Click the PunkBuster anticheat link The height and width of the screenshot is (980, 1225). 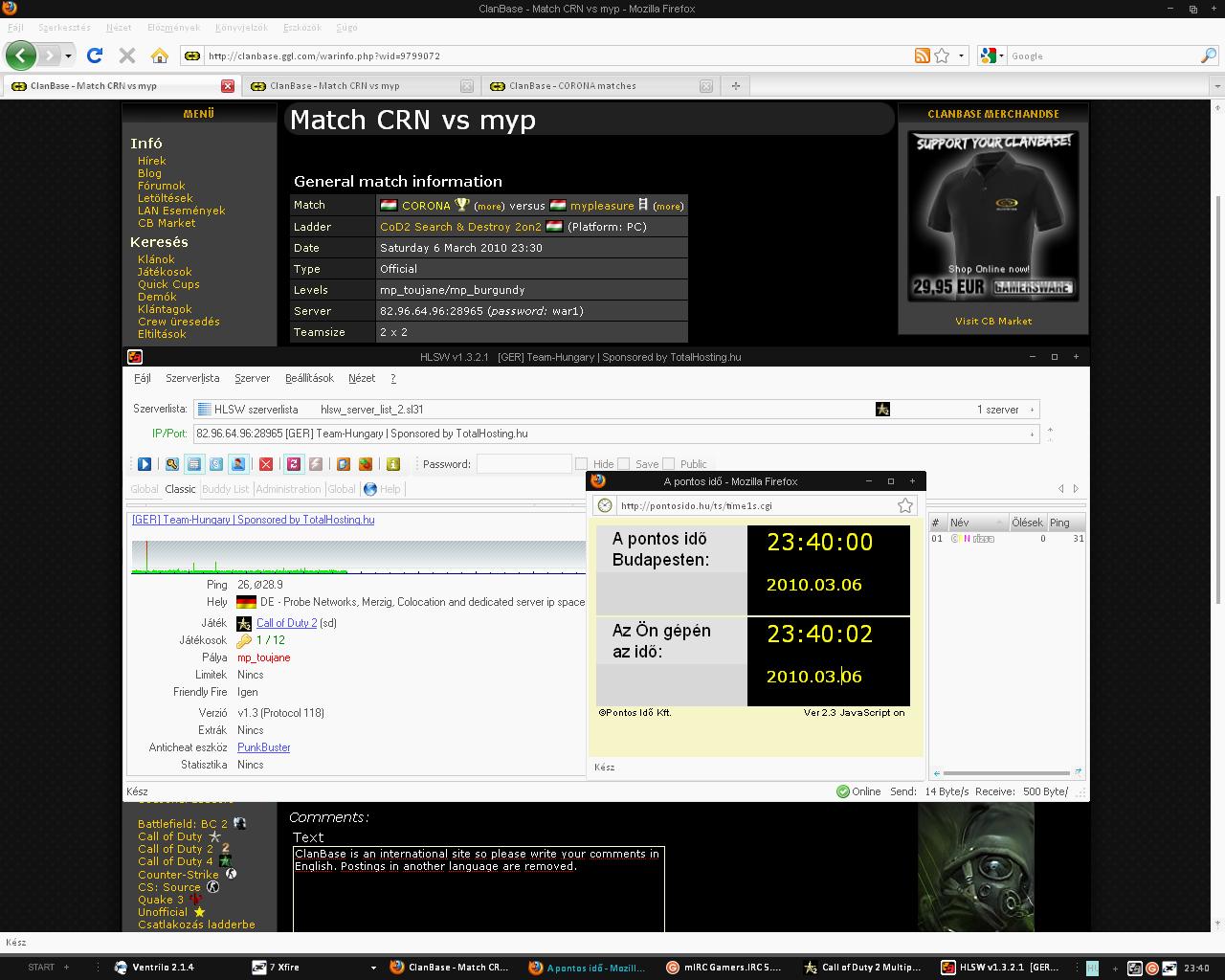coord(263,747)
